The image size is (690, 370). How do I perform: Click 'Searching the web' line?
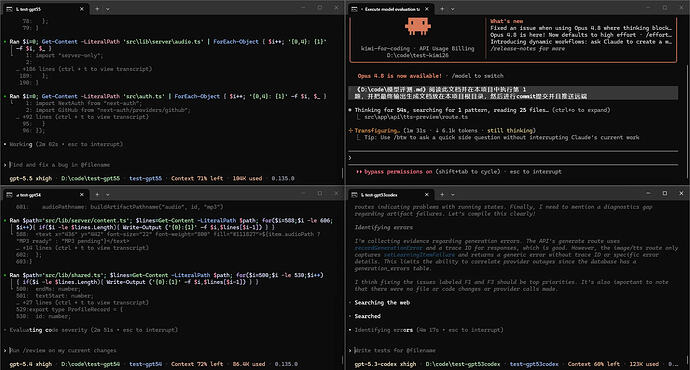(x=382, y=303)
